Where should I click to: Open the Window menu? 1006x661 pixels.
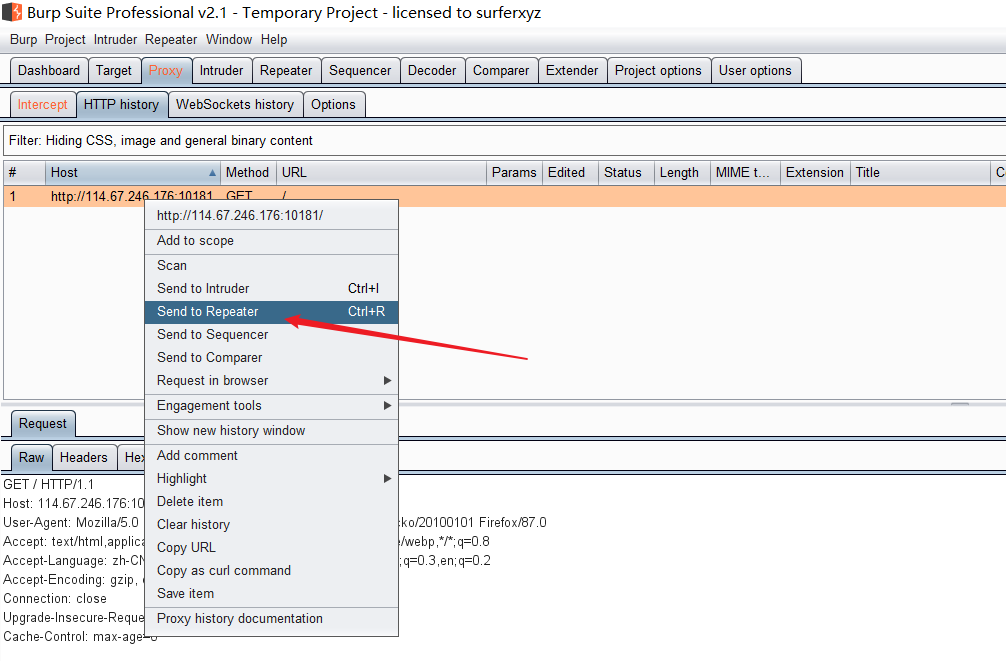pyautogui.click(x=229, y=40)
